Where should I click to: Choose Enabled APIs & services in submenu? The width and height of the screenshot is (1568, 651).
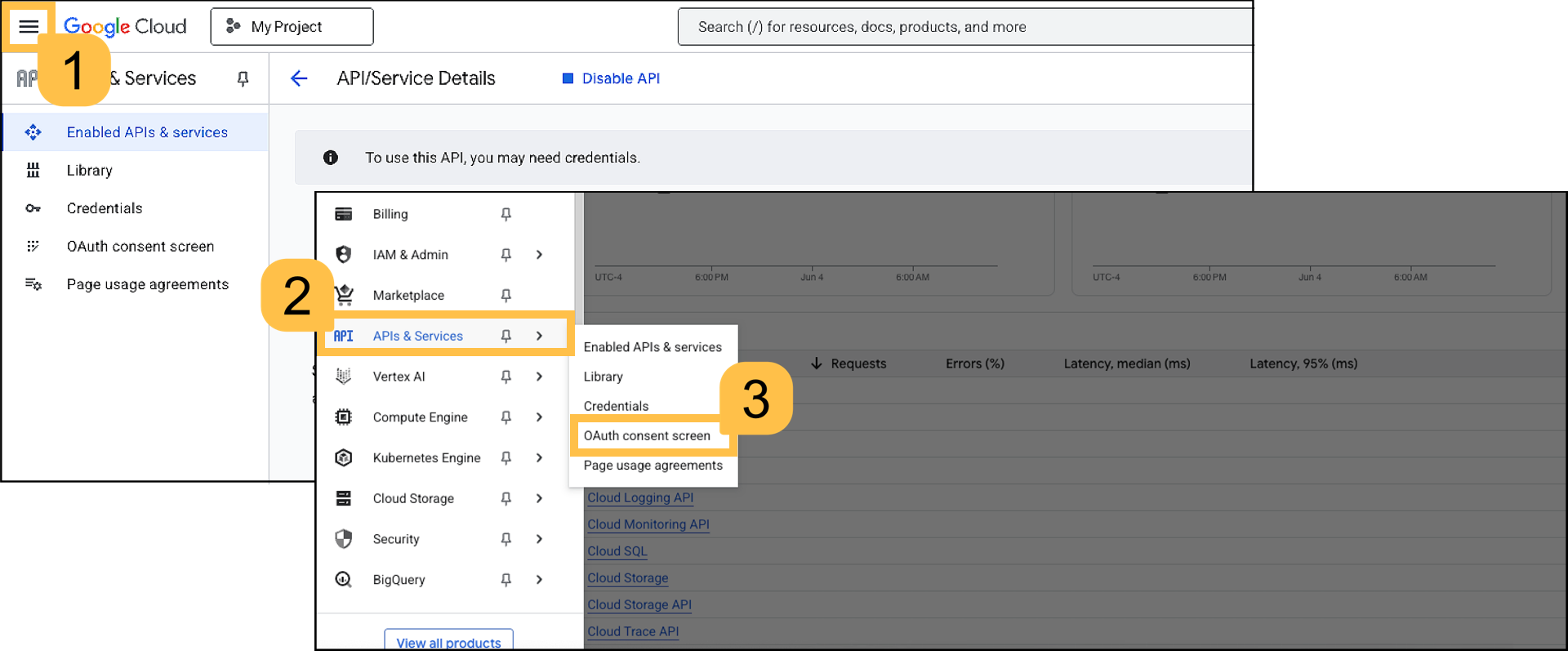click(653, 347)
